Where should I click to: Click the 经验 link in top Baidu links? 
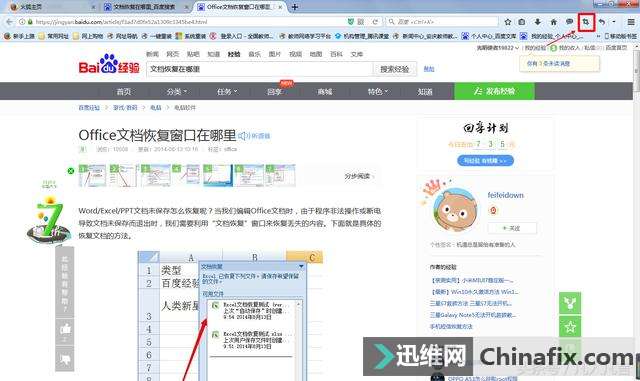pyautogui.click(x=234, y=54)
